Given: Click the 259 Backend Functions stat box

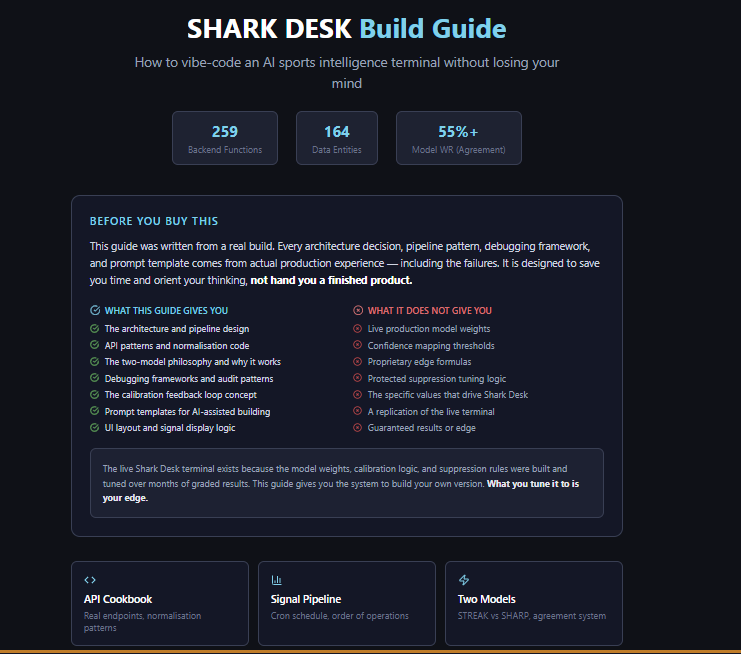Looking at the screenshot, I should [225, 138].
